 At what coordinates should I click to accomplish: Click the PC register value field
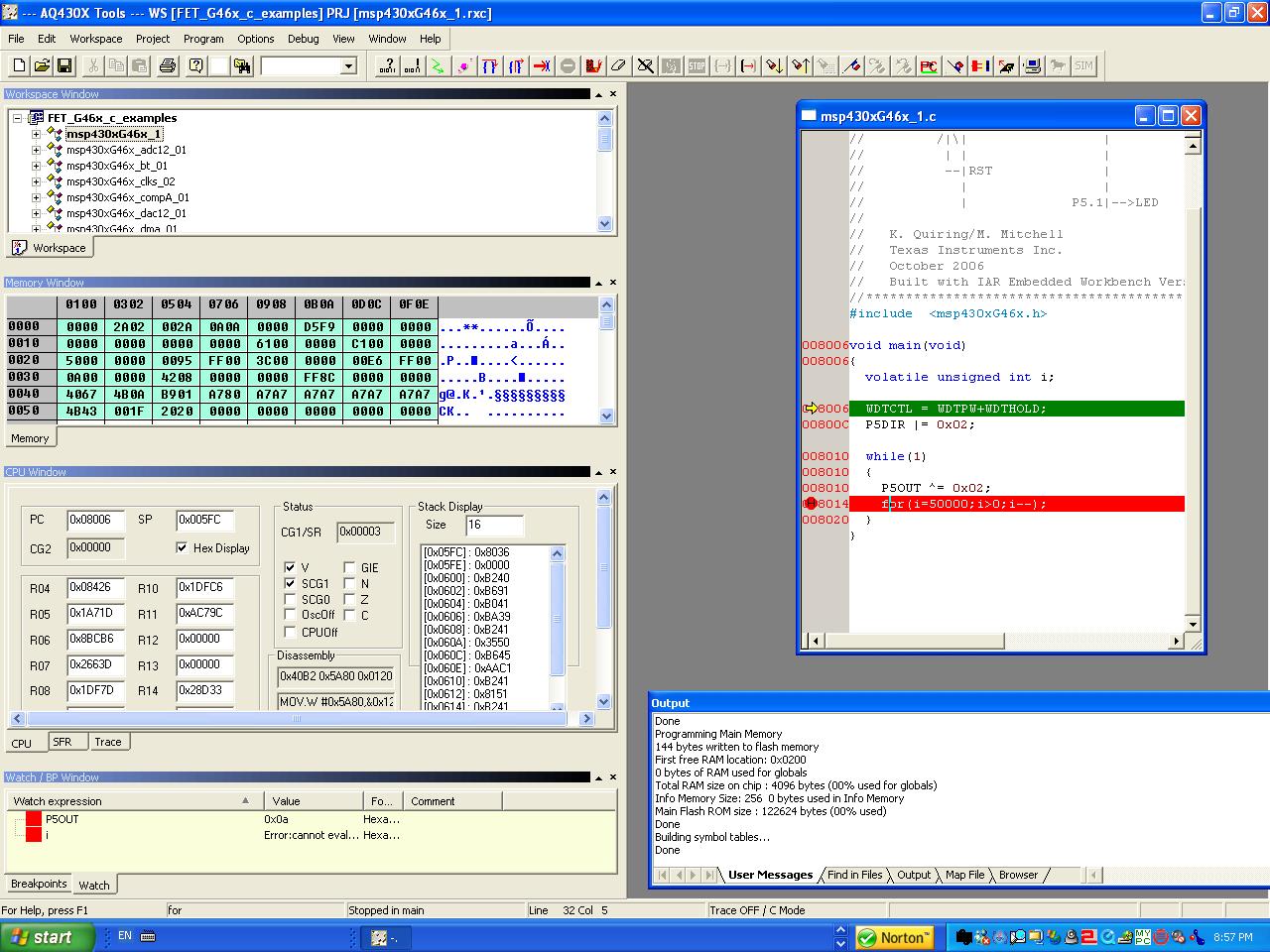coord(95,520)
